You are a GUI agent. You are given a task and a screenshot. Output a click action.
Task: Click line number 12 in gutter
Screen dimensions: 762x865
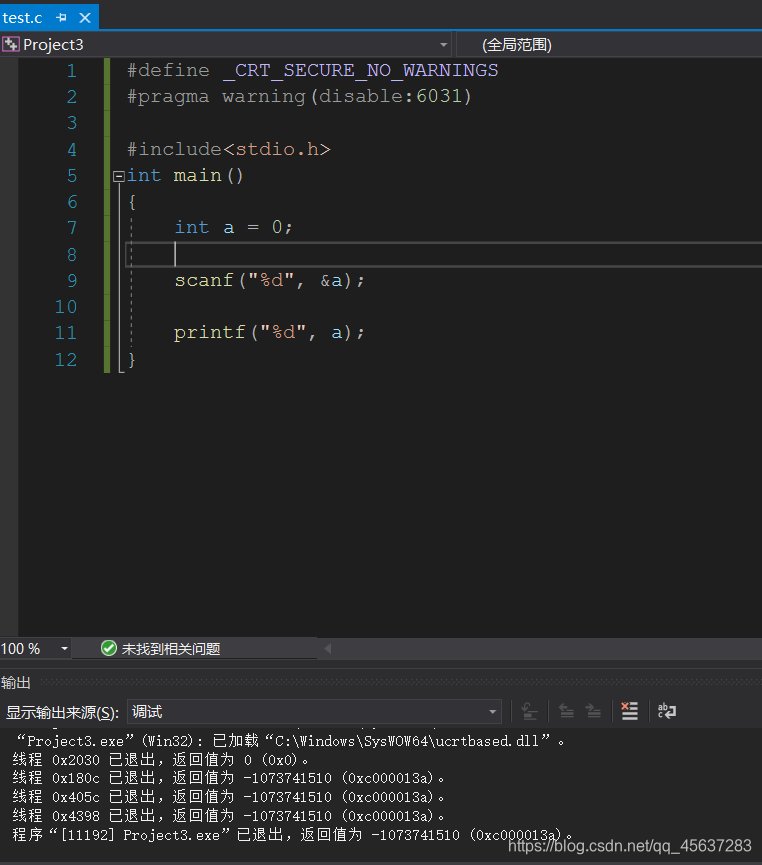tap(66, 360)
